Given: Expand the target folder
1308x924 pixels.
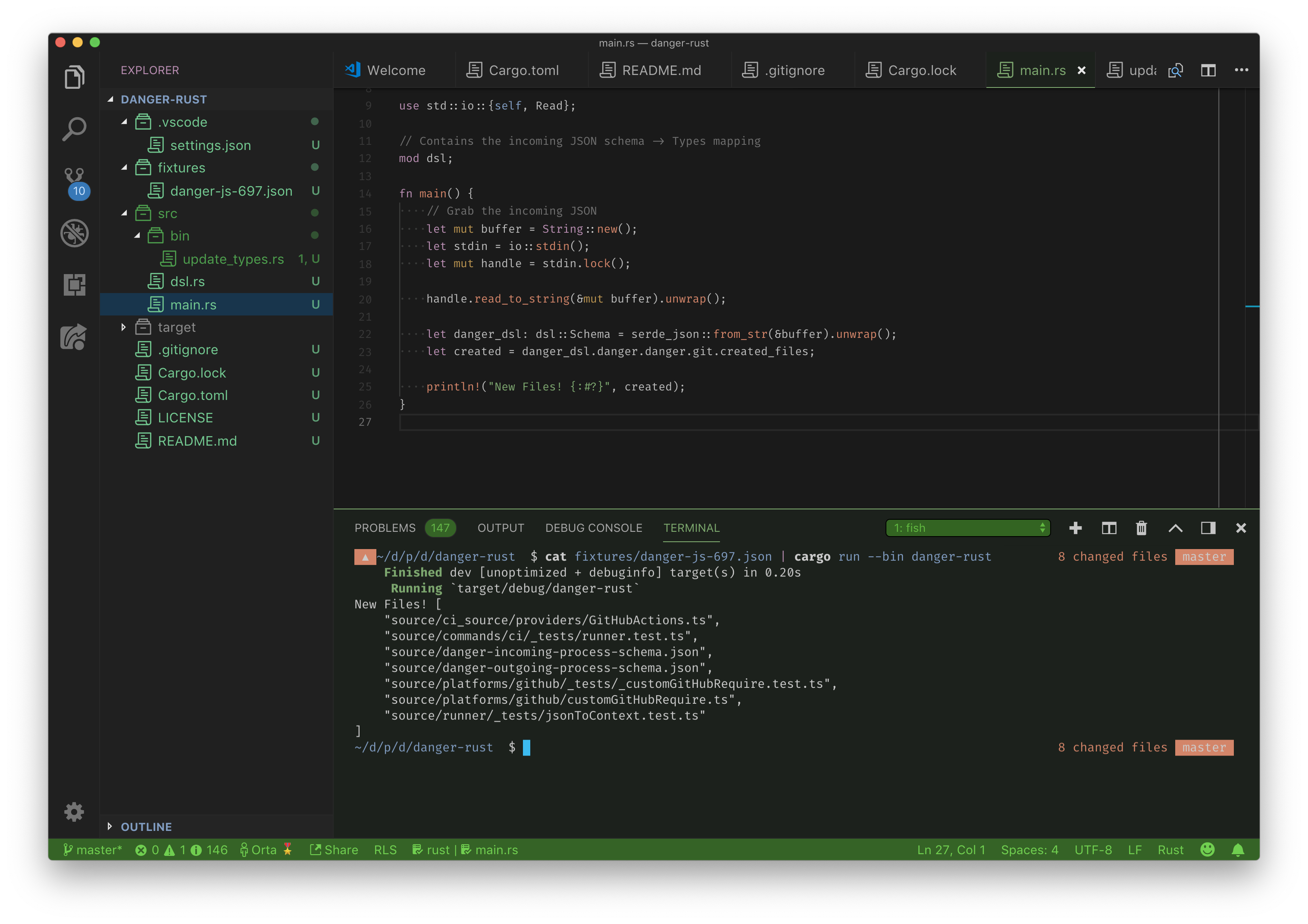Looking at the screenshot, I should pos(176,328).
